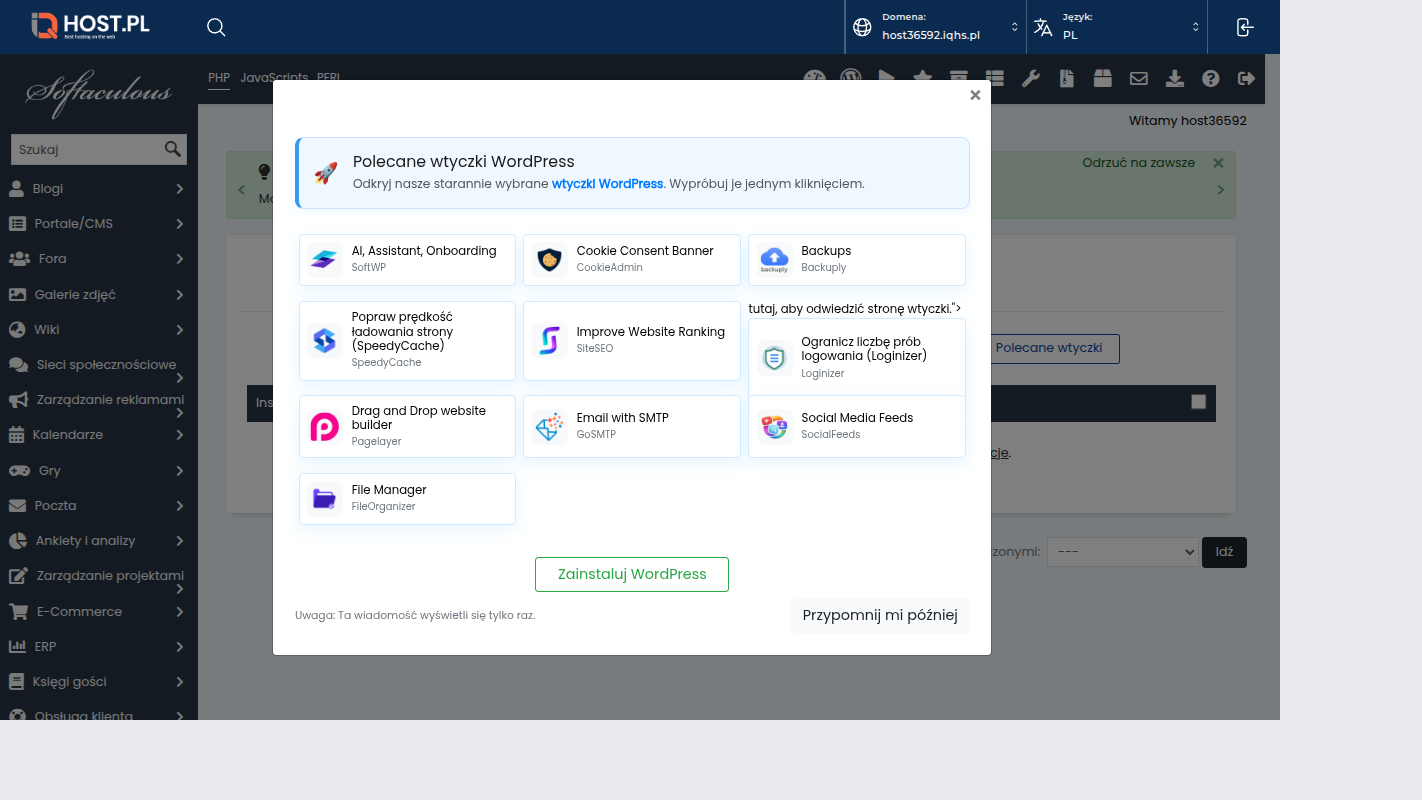Open the box package icon in toolbar
Screen dimensions: 1422x800
click(x=1102, y=78)
